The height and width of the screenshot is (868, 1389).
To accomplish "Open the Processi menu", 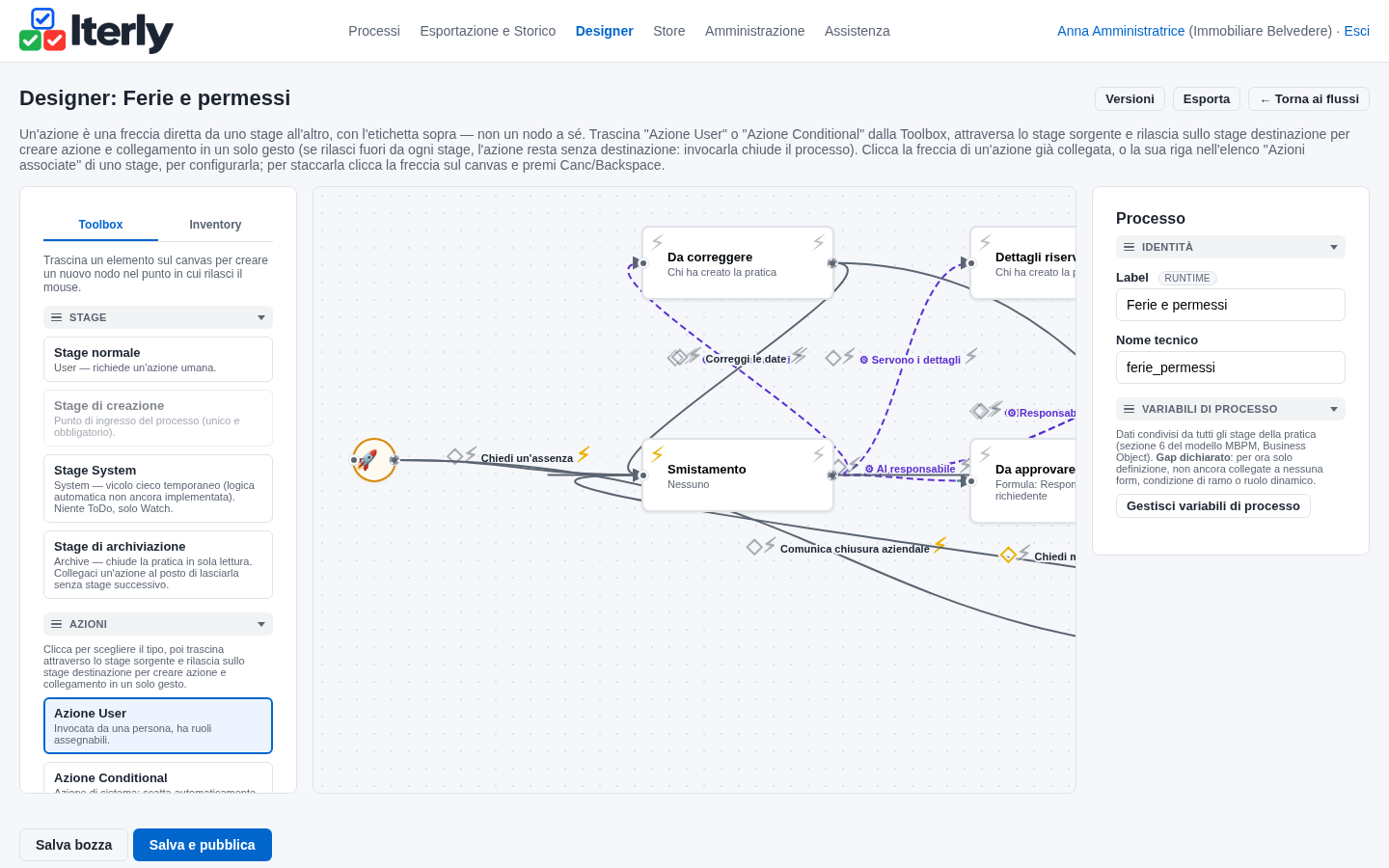I will click(374, 31).
